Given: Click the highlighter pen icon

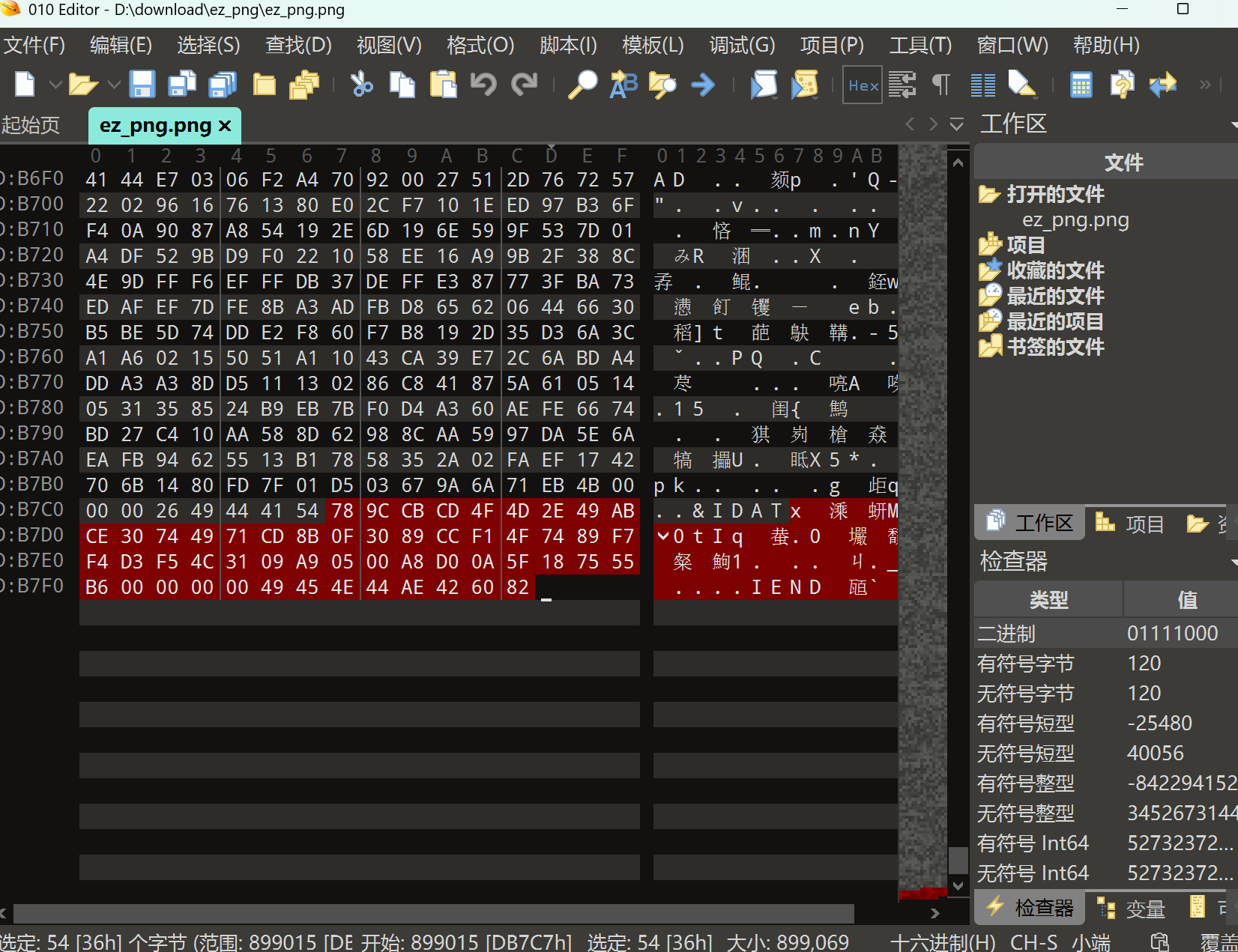Looking at the screenshot, I should [1021, 84].
